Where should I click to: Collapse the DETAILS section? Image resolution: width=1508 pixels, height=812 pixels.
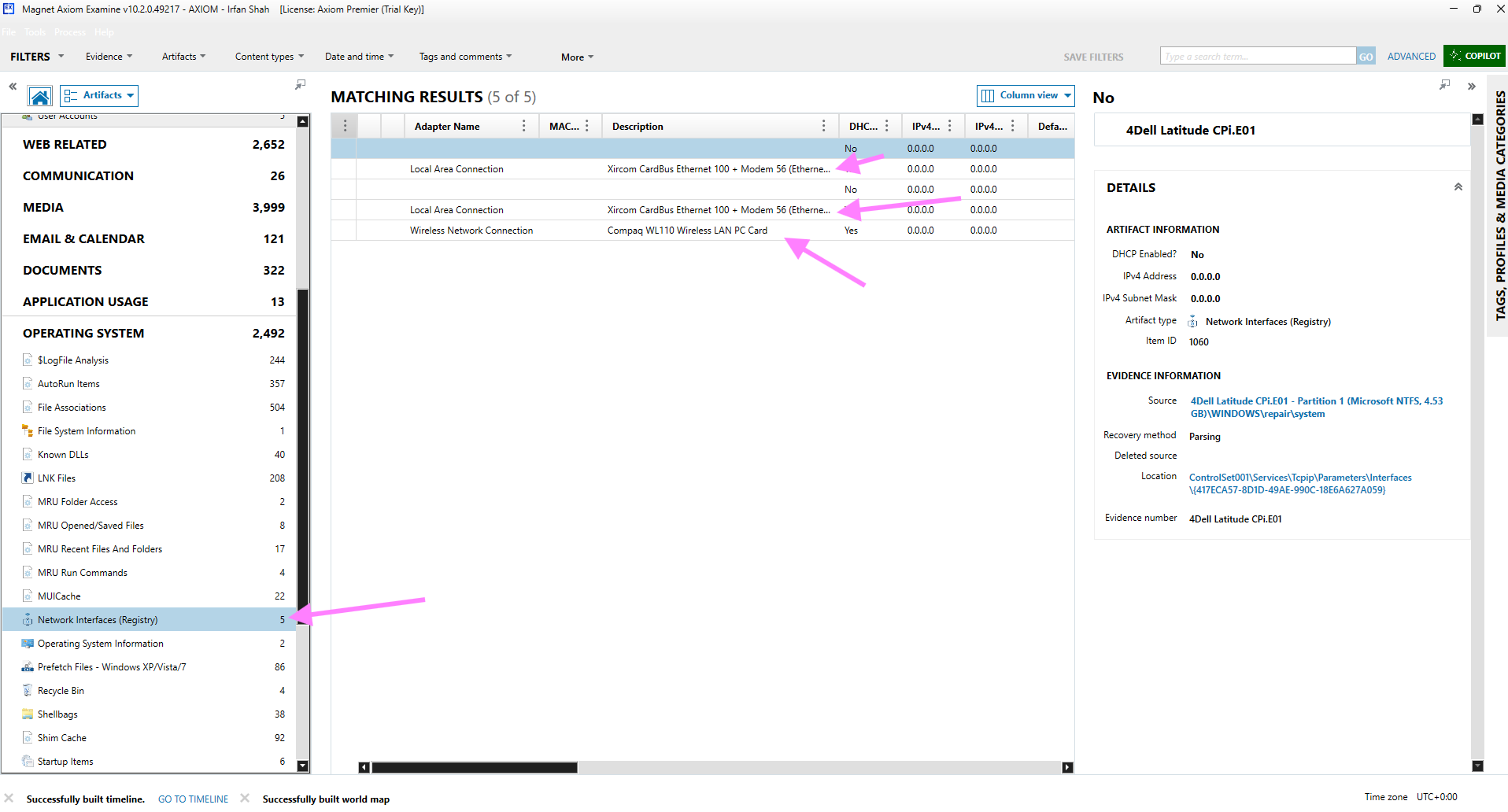1458,187
